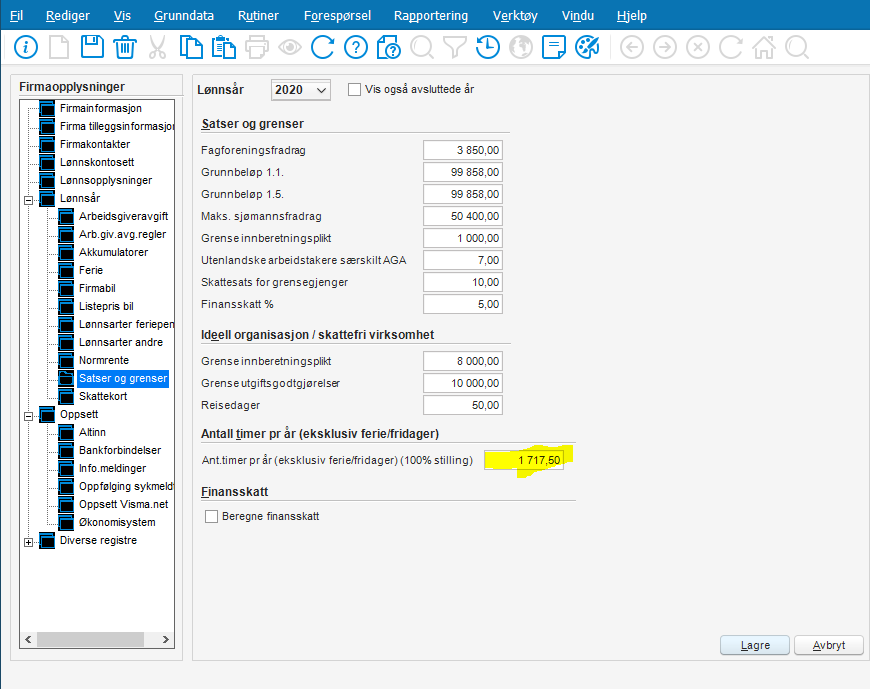Select Arbeidsgiveravgift in the tree

click(x=123, y=216)
